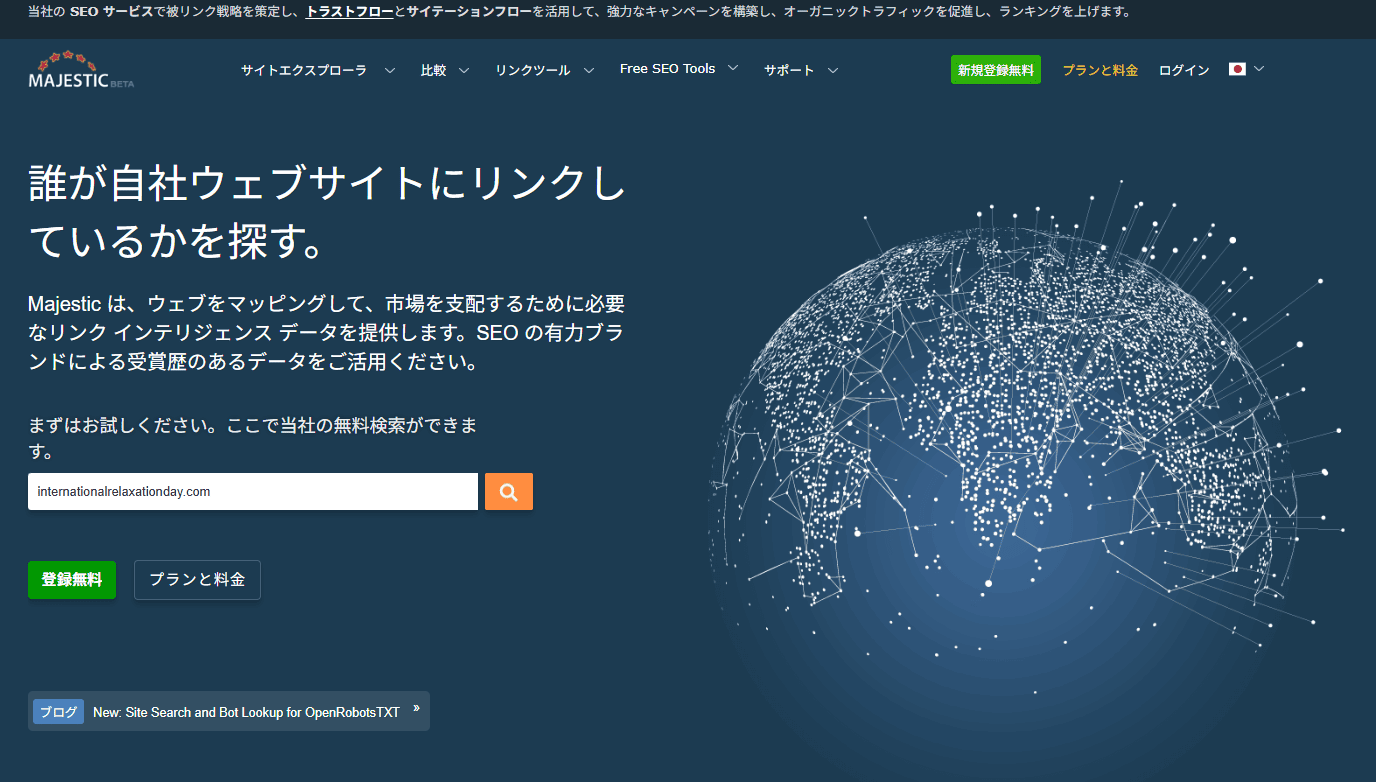Open the language selector chevron

point(1259,69)
